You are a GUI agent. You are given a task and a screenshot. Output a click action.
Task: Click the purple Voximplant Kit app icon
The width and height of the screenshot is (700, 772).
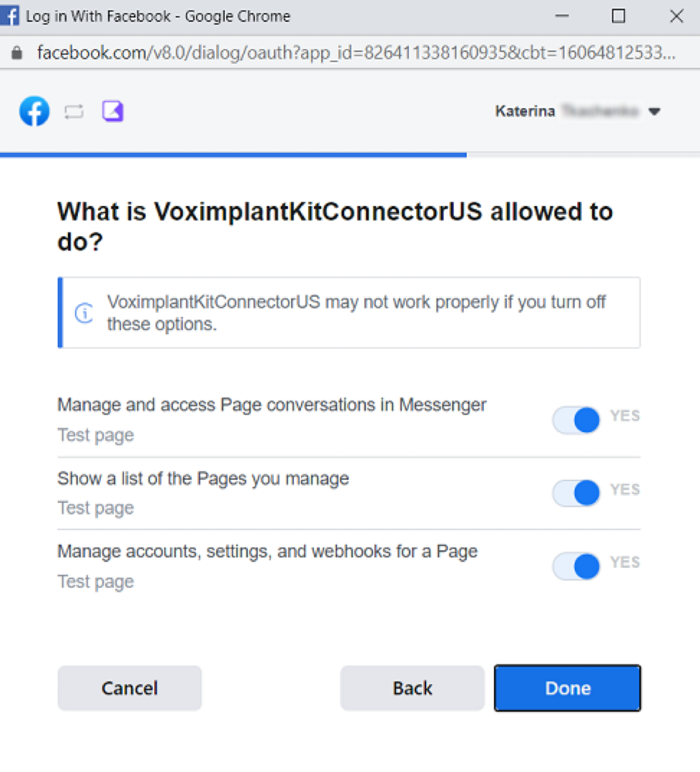point(113,111)
